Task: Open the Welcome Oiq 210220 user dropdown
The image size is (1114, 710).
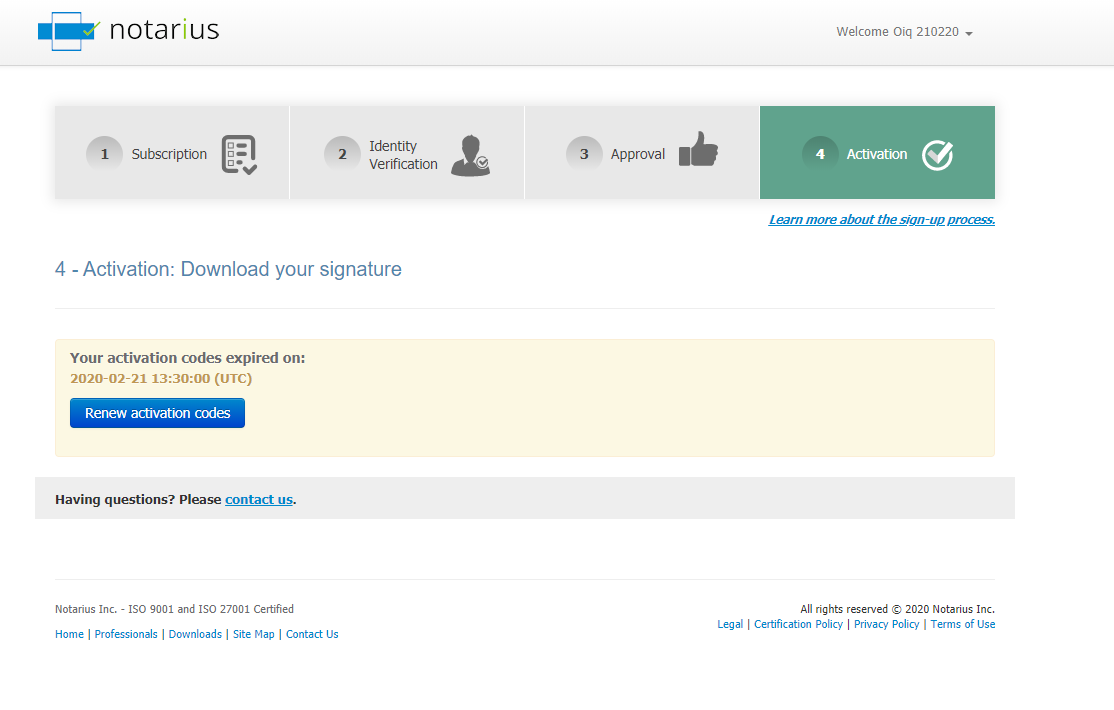Action: pos(904,32)
